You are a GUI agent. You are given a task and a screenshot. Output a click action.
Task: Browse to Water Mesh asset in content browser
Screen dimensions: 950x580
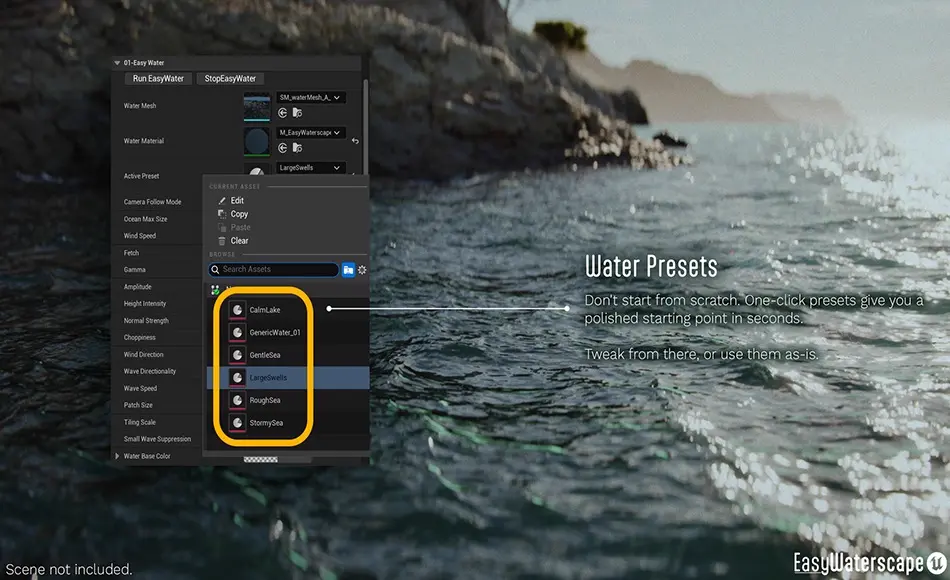[297, 113]
